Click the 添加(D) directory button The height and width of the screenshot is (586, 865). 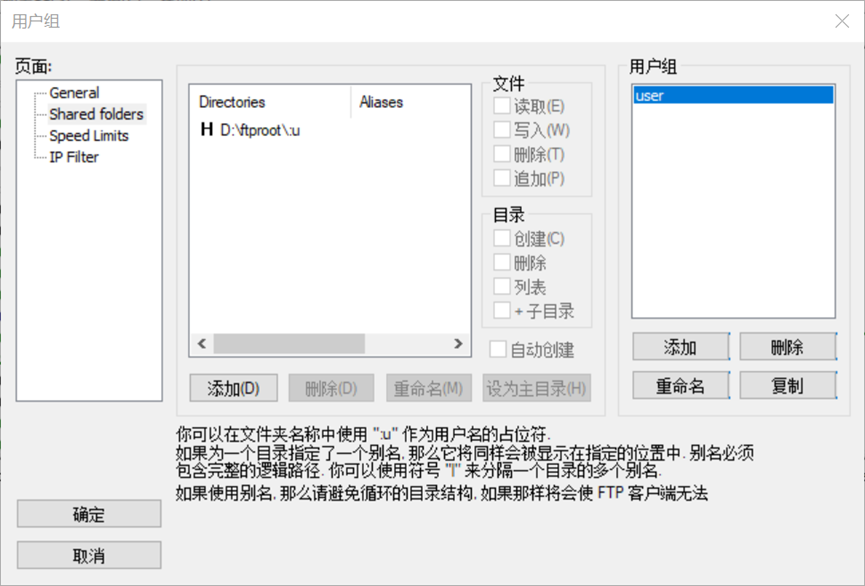tap(233, 388)
